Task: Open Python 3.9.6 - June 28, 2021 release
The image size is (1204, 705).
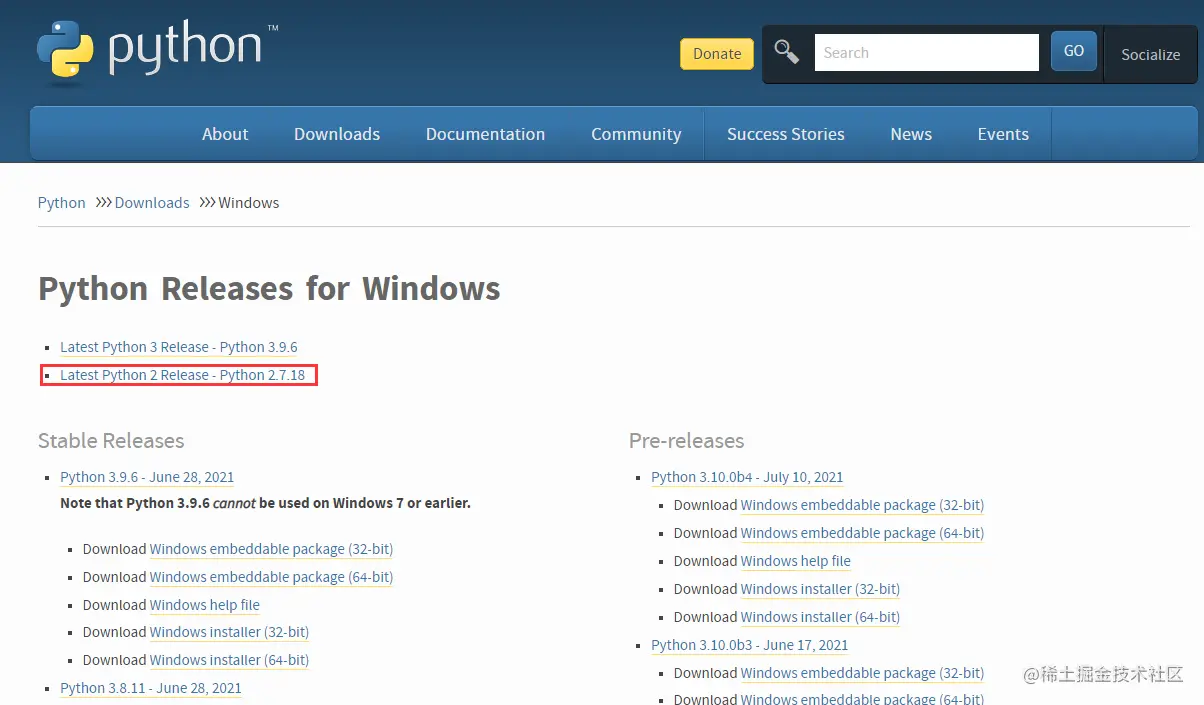Action: 147,477
